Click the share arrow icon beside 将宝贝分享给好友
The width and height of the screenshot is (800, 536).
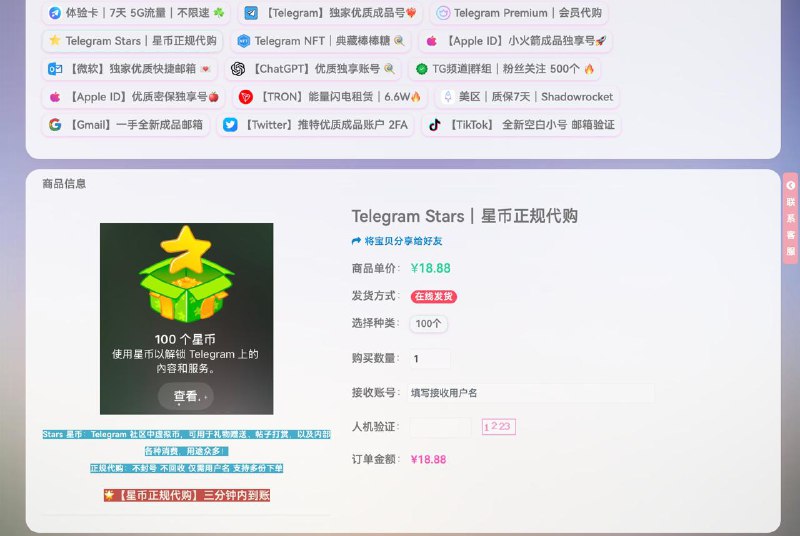(356, 241)
